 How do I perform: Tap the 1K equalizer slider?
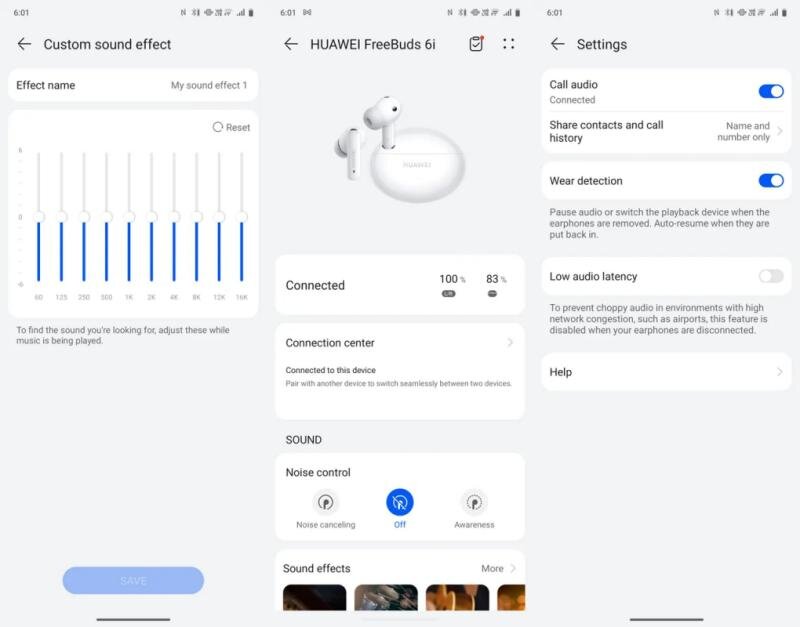click(x=129, y=217)
